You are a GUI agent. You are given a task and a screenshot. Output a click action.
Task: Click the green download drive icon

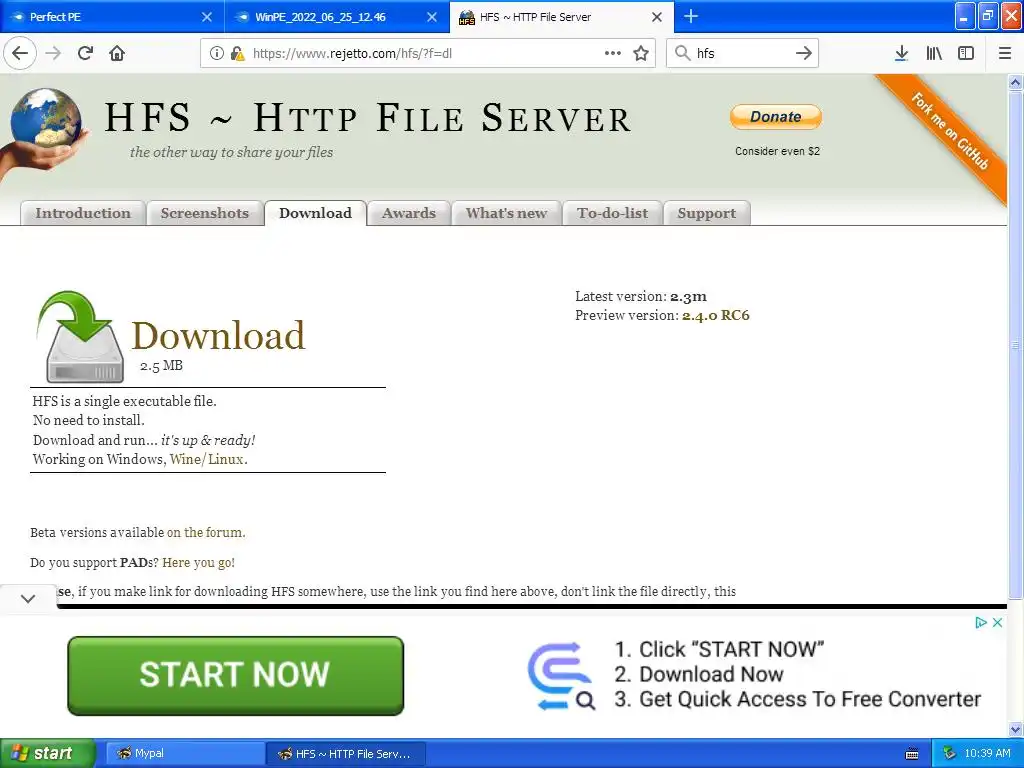tap(80, 336)
